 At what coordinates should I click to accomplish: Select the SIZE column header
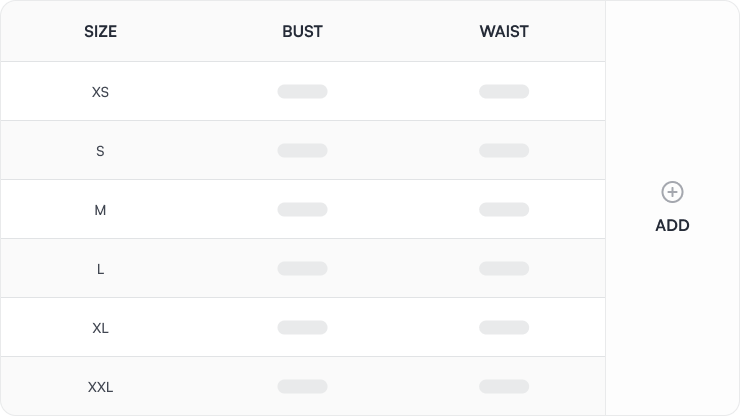pos(101,32)
